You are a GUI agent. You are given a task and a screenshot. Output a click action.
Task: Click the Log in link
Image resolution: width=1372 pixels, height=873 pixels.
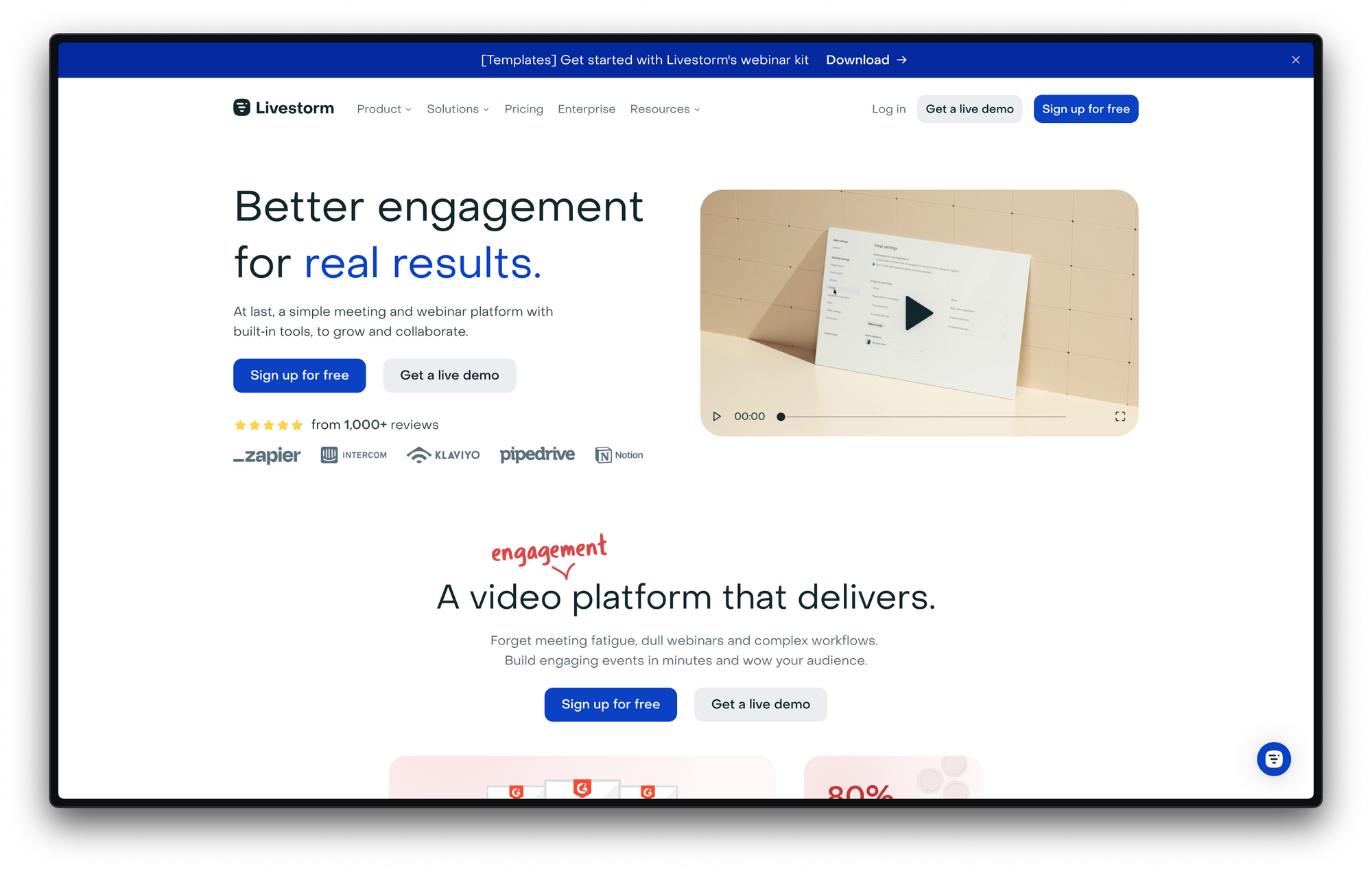click(886, 108)
